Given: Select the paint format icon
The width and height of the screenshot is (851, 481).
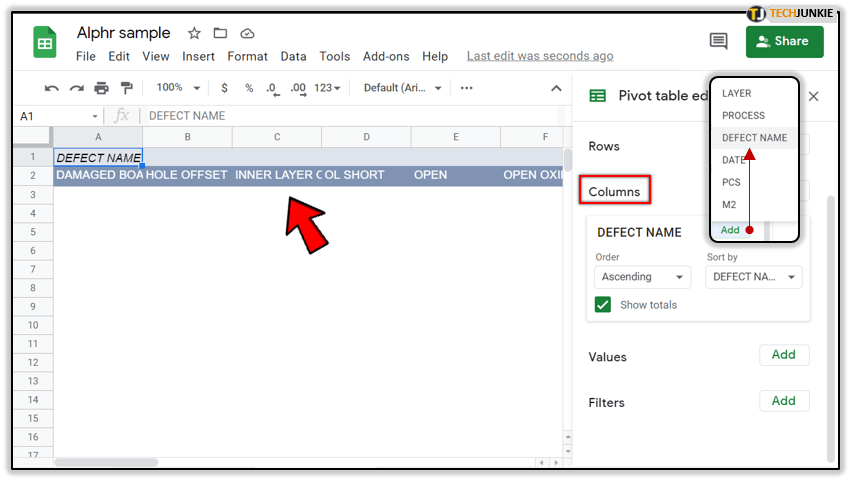Looking at the screenshot, I should 126,88.
